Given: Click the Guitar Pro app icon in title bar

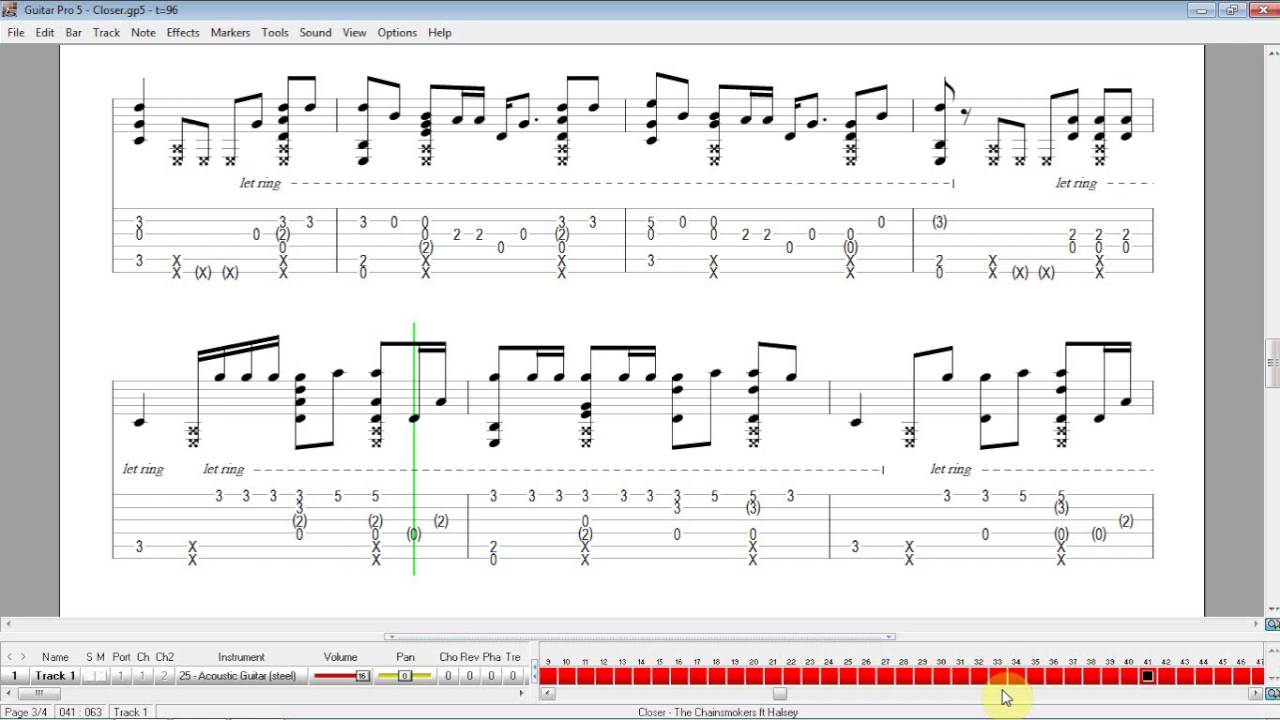Looking at the screenshot, I should tap(11, 10).
